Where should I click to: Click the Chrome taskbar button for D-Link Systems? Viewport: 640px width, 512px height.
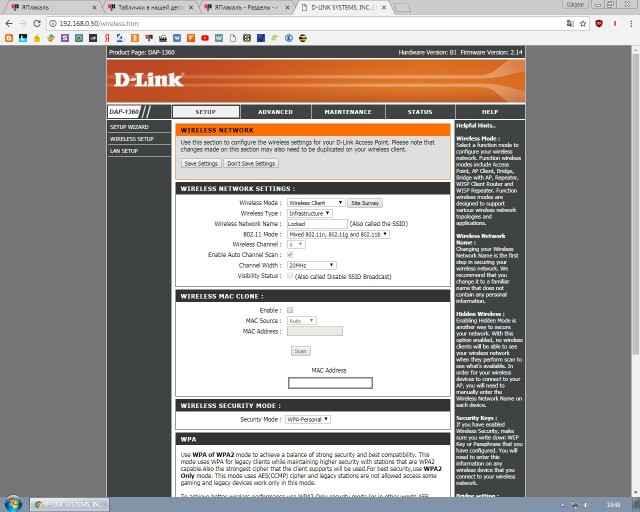point(69,505)
